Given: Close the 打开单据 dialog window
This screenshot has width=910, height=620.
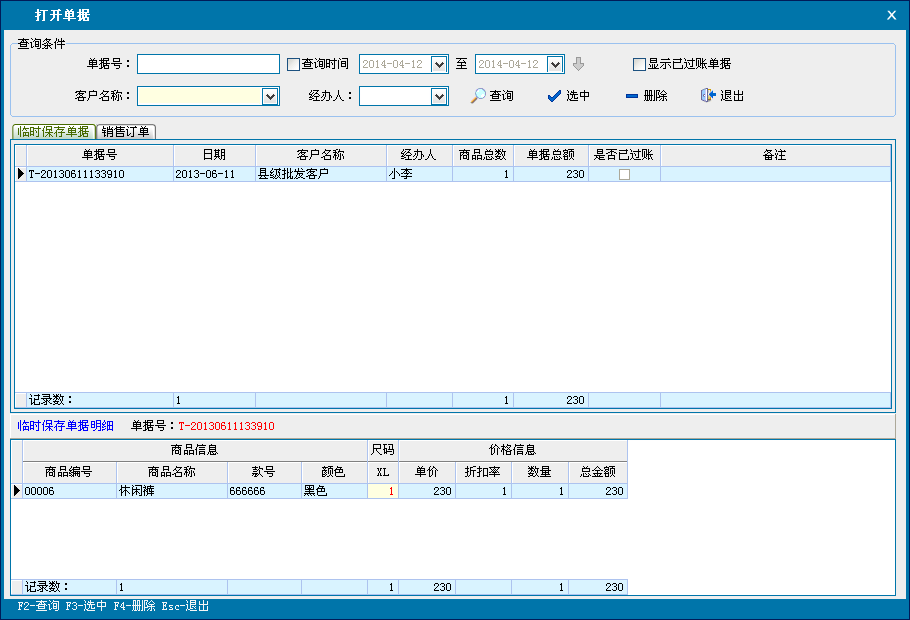Looking at the screenshot, I should [x=891, y=15].
